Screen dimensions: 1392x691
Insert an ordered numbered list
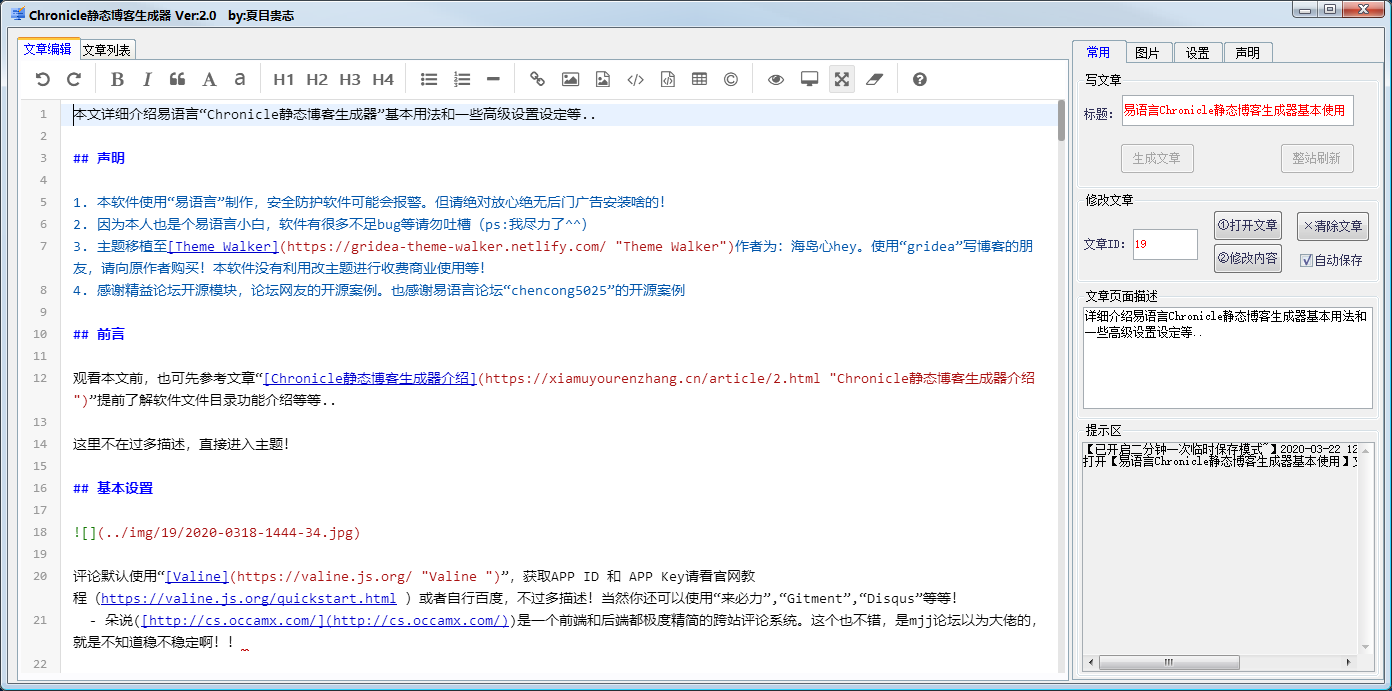pos(462,80)
